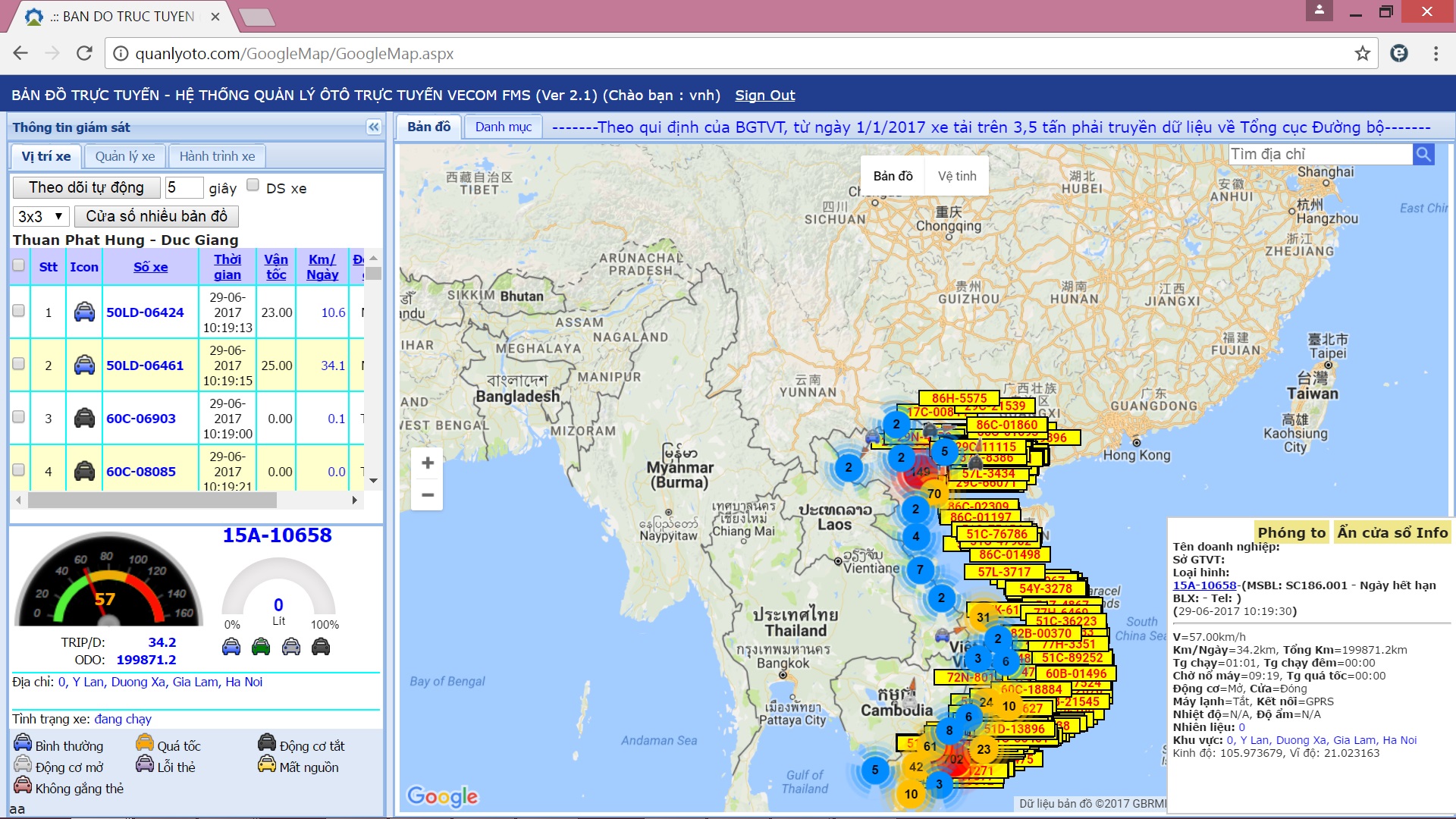Image resolution: width=1456 pixels, height=819 pixels.
Task: Click the Tìm địa chỉ search field
Action: click(1320, 155)
